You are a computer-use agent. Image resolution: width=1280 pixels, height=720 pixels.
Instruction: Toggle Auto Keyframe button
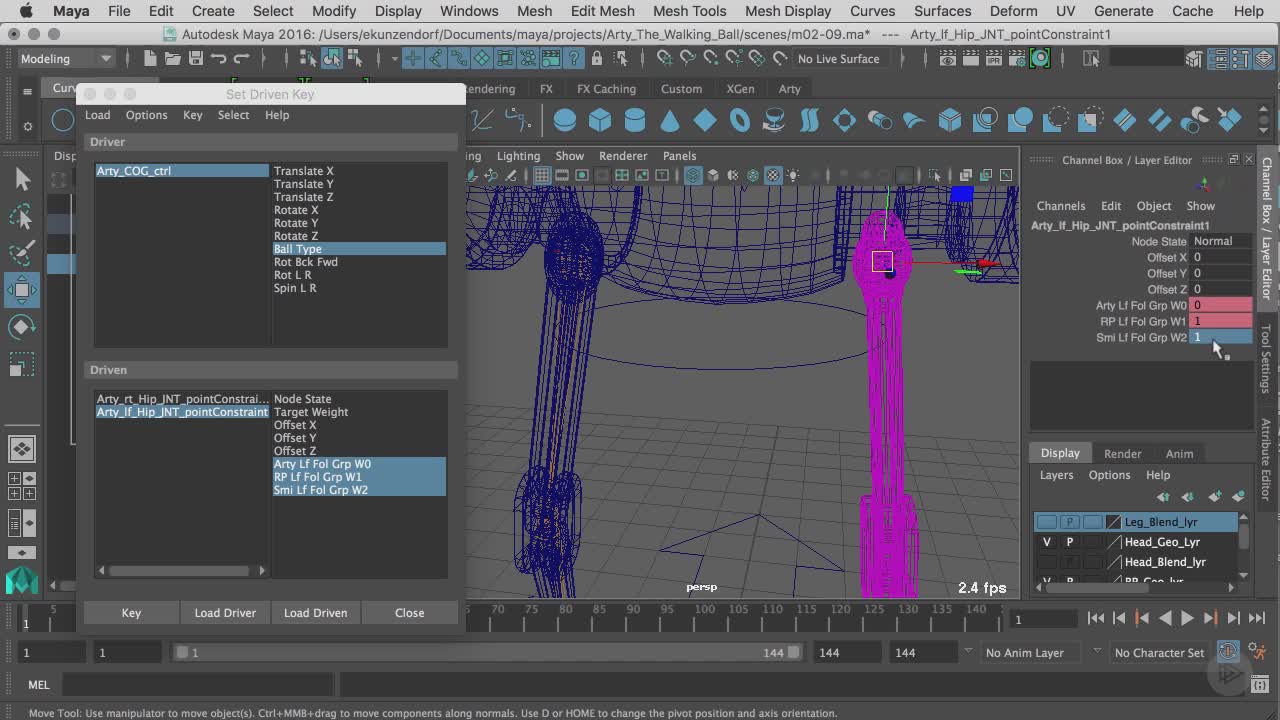pyautogui.click(x=1229, y=651)
